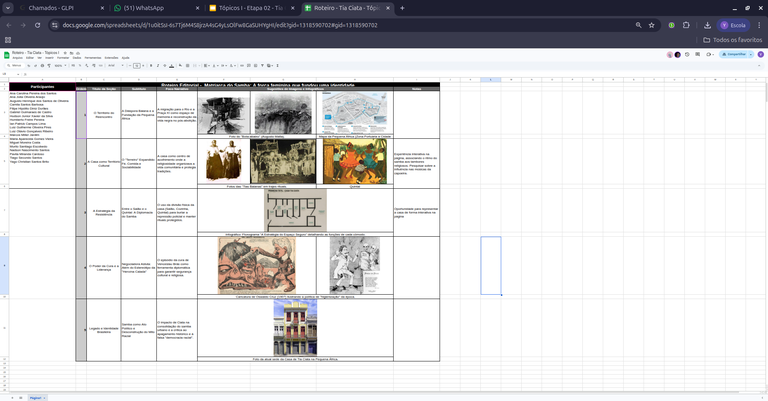Click the yellow building image thumbnail
The width and height of the screenshot is (768, 401).
pyautogui.click(x=295, y=328)
